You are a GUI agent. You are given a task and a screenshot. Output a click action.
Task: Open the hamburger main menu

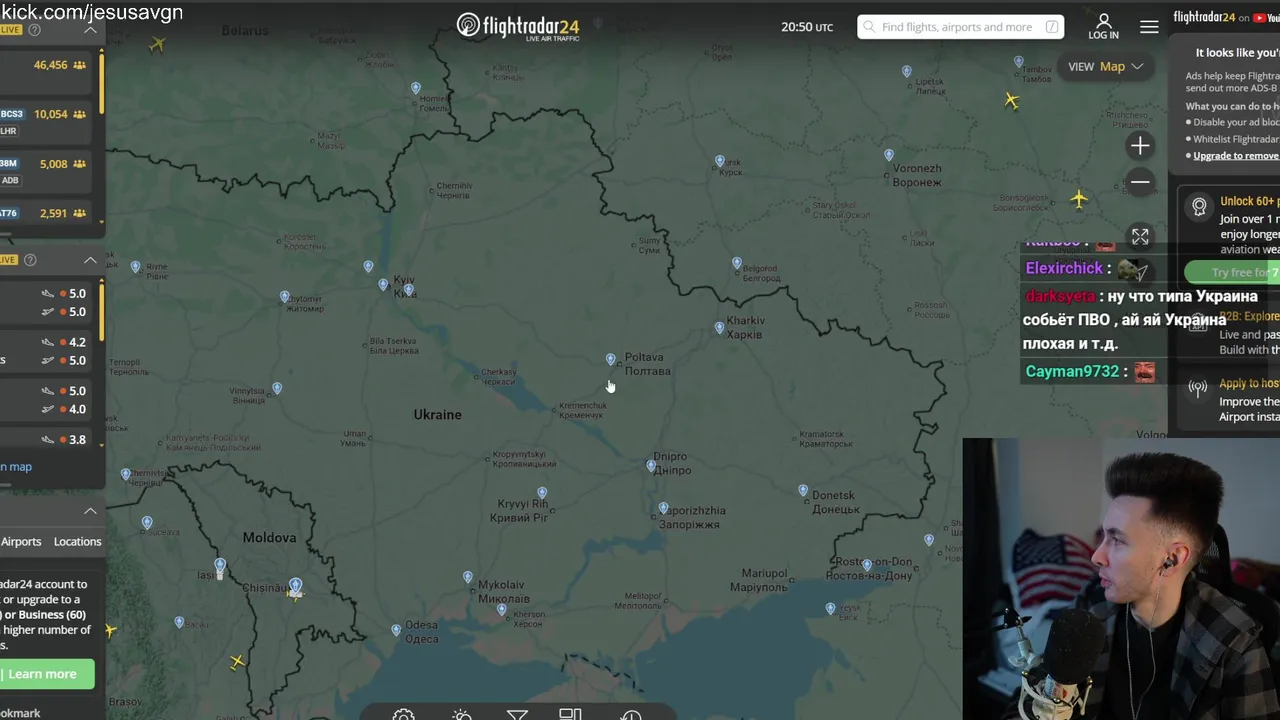click(1149, 27)
